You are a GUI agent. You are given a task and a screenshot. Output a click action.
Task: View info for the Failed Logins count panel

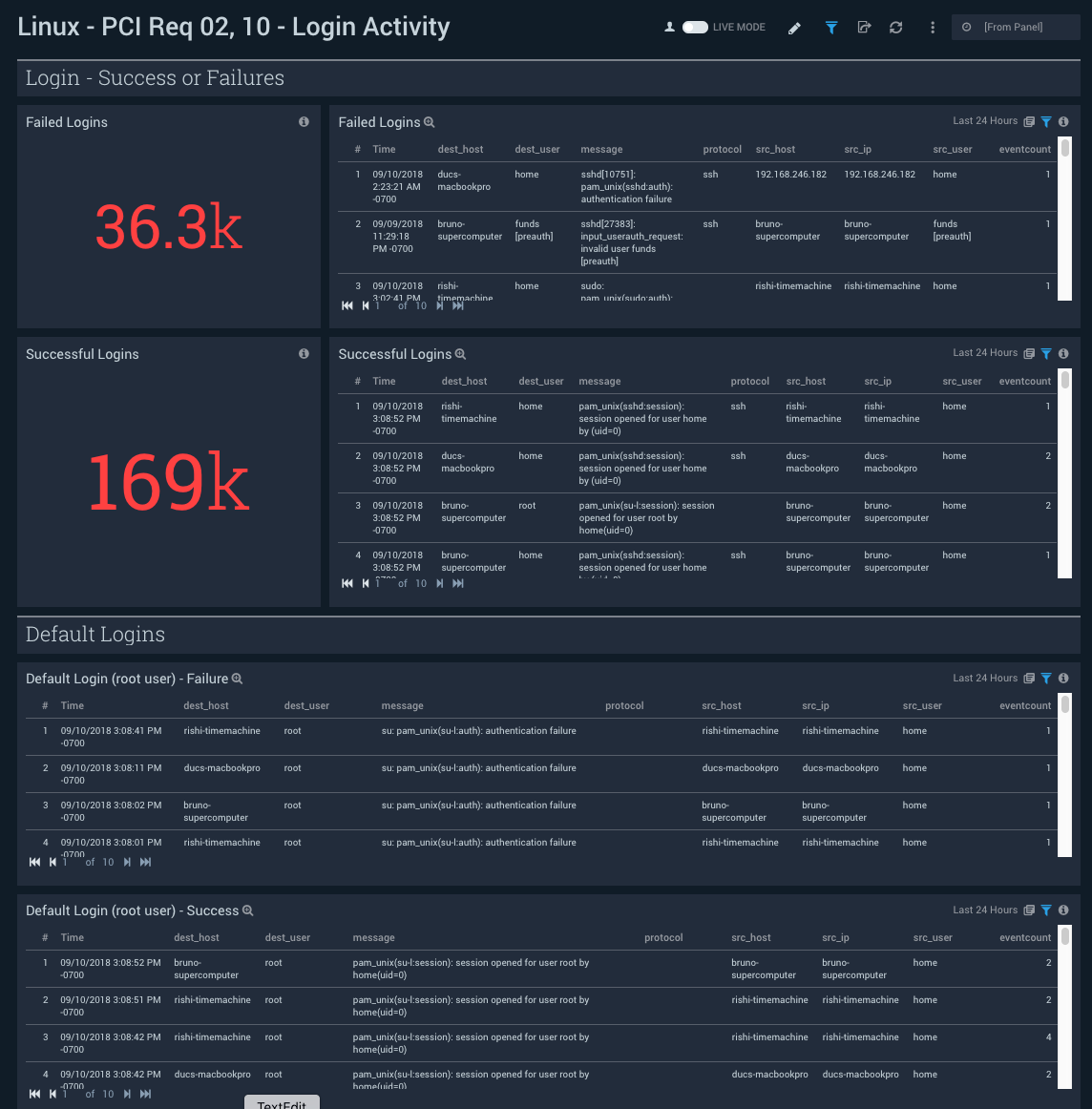click(304, 121)
